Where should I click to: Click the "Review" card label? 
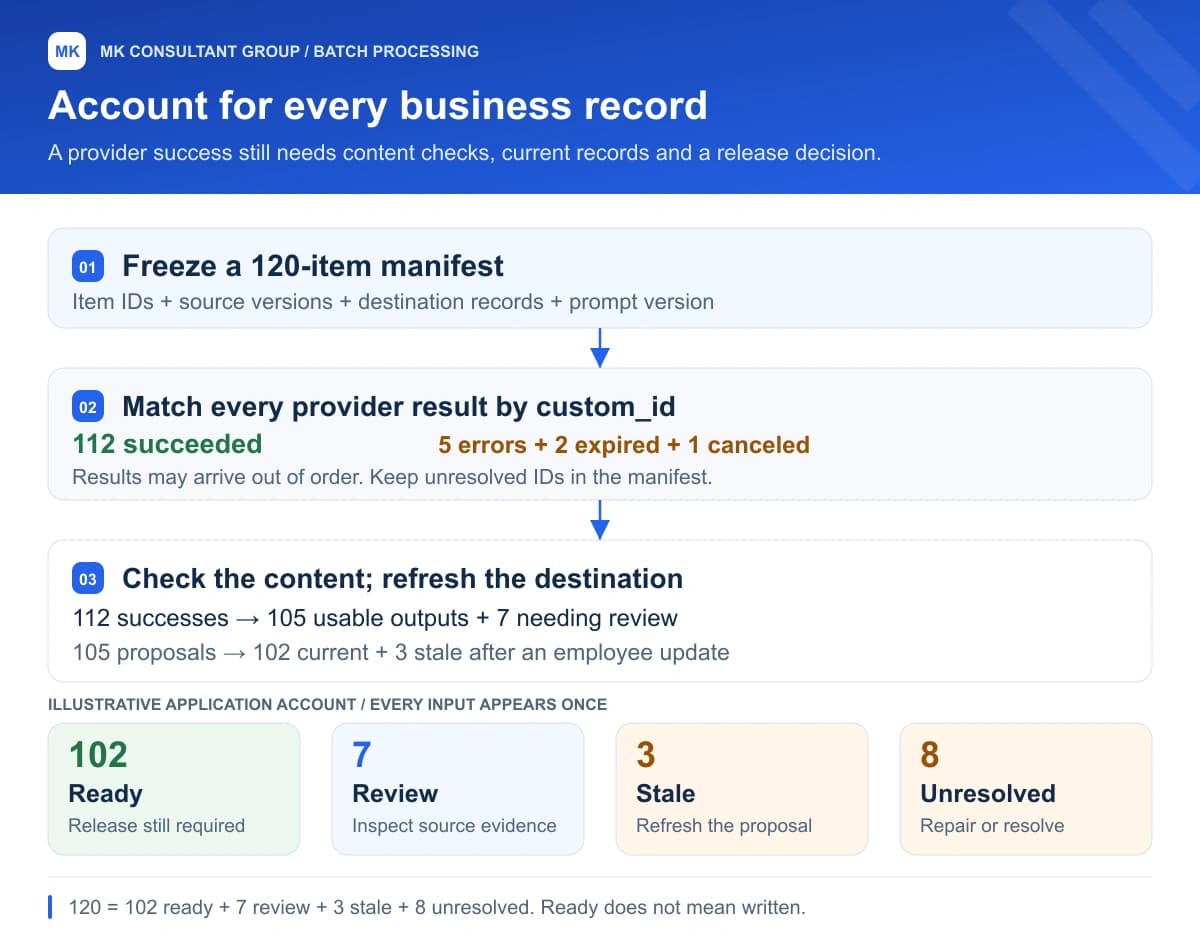(395, 793)
